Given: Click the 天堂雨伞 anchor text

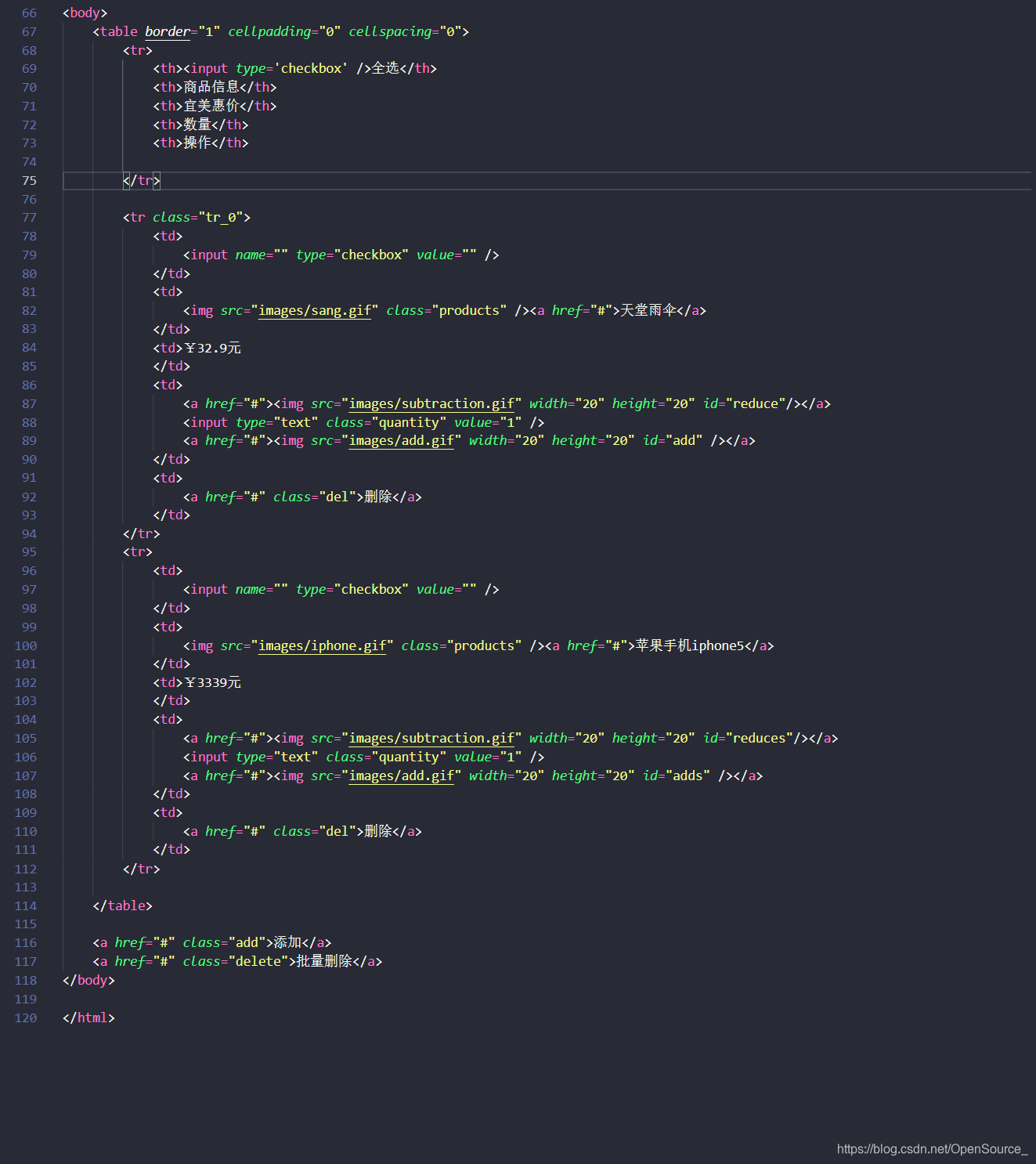Looking at the screenshot, I should 648,310.
